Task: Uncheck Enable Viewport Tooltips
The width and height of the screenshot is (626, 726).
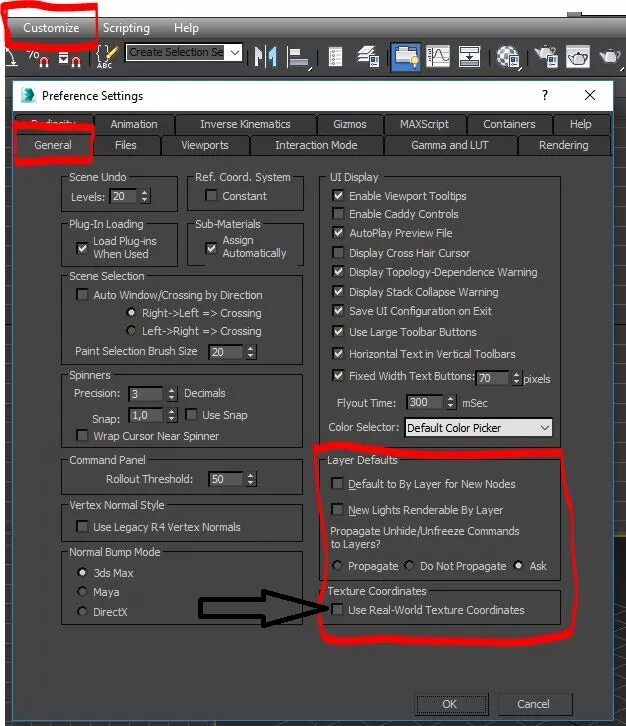Action: [x=338, y=195]
